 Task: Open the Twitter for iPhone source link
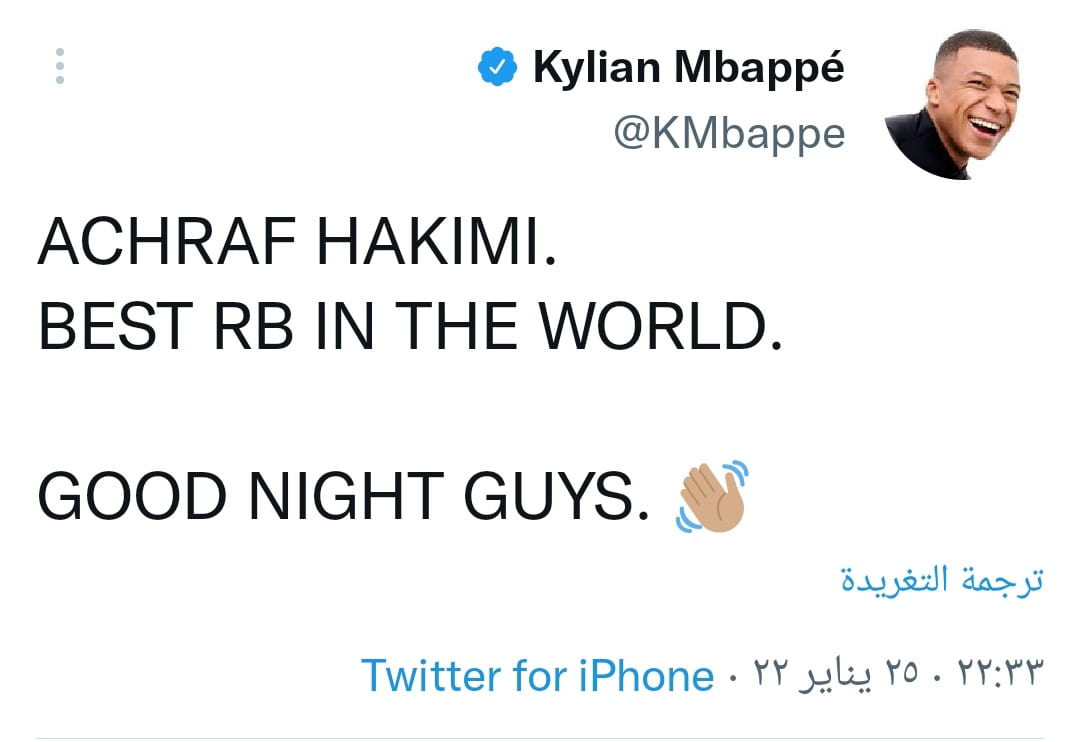point(537,675)
